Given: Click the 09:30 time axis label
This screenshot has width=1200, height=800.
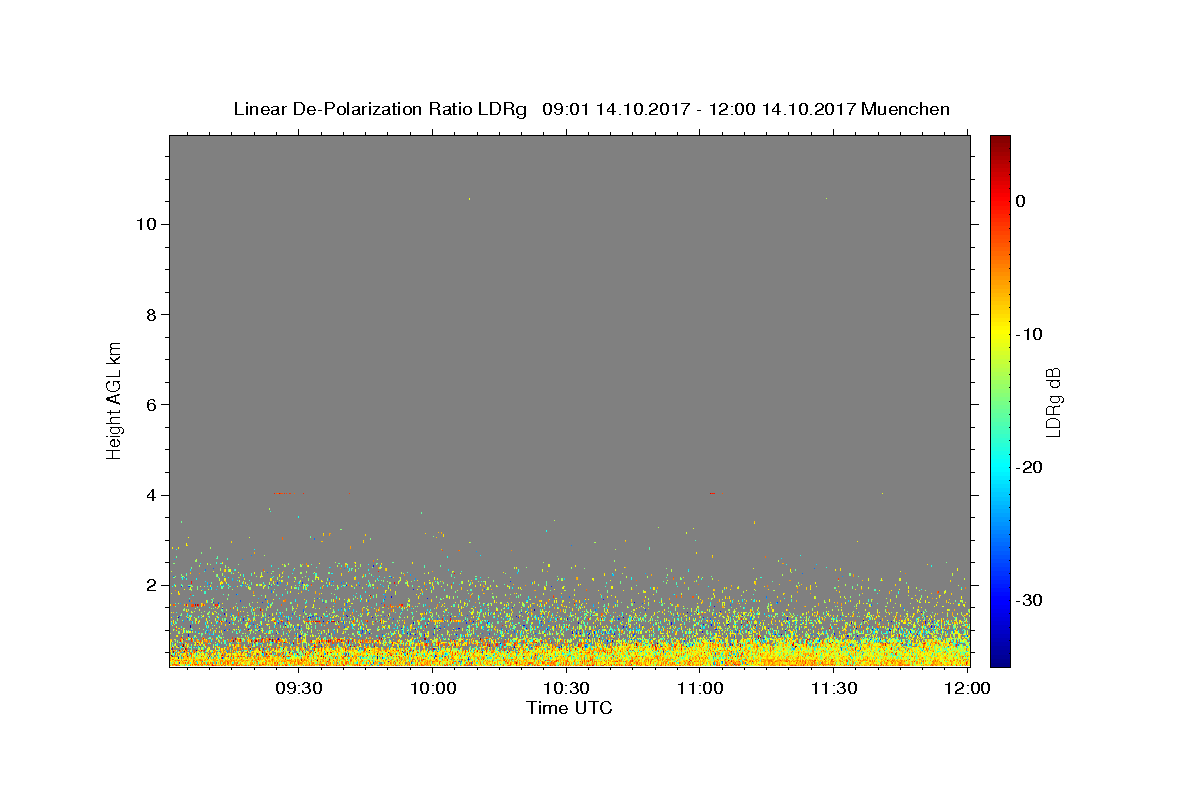Looking at the screenshot, I should (x=299, y=689).
